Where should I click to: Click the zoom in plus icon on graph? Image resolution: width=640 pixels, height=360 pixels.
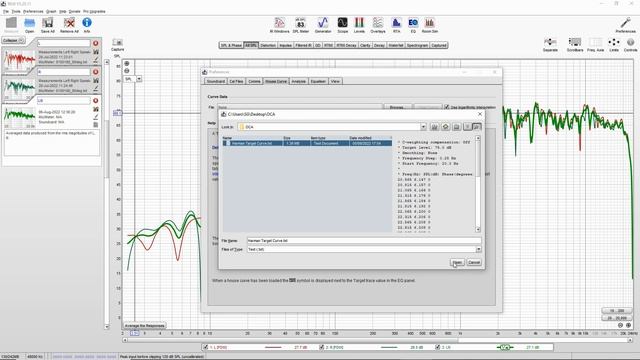[x=127, y=64]
